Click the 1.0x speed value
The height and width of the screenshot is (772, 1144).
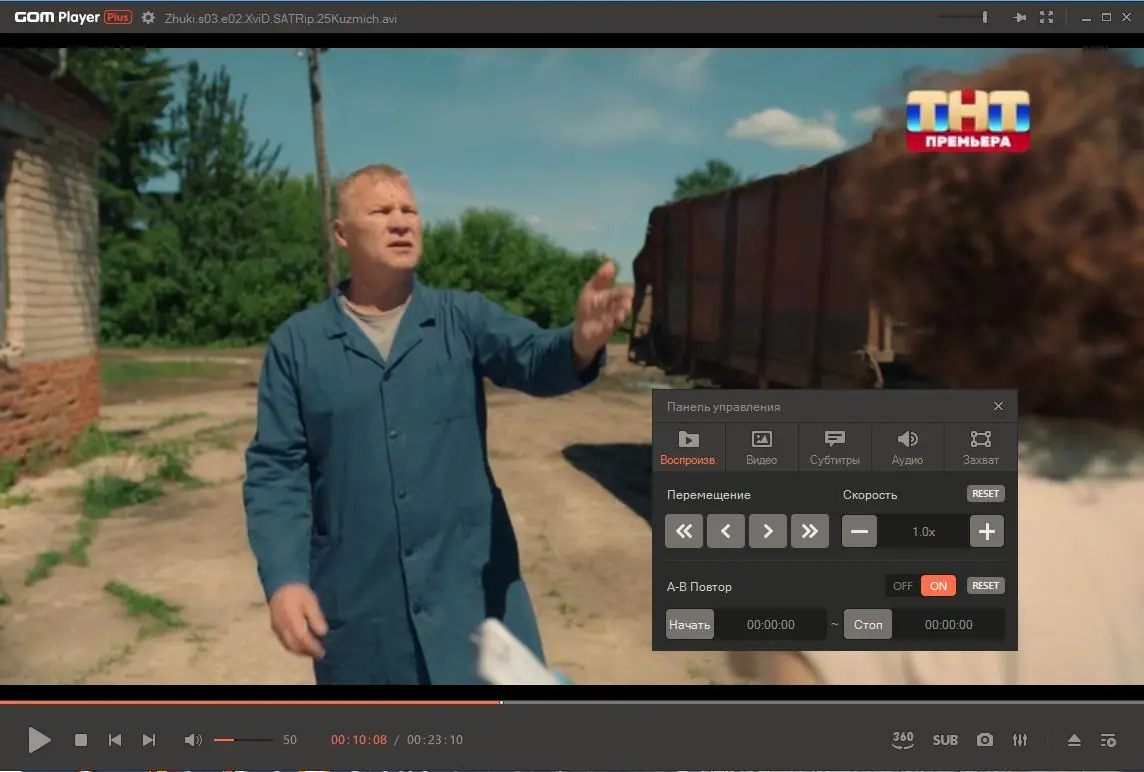click(x=924, y=532)
